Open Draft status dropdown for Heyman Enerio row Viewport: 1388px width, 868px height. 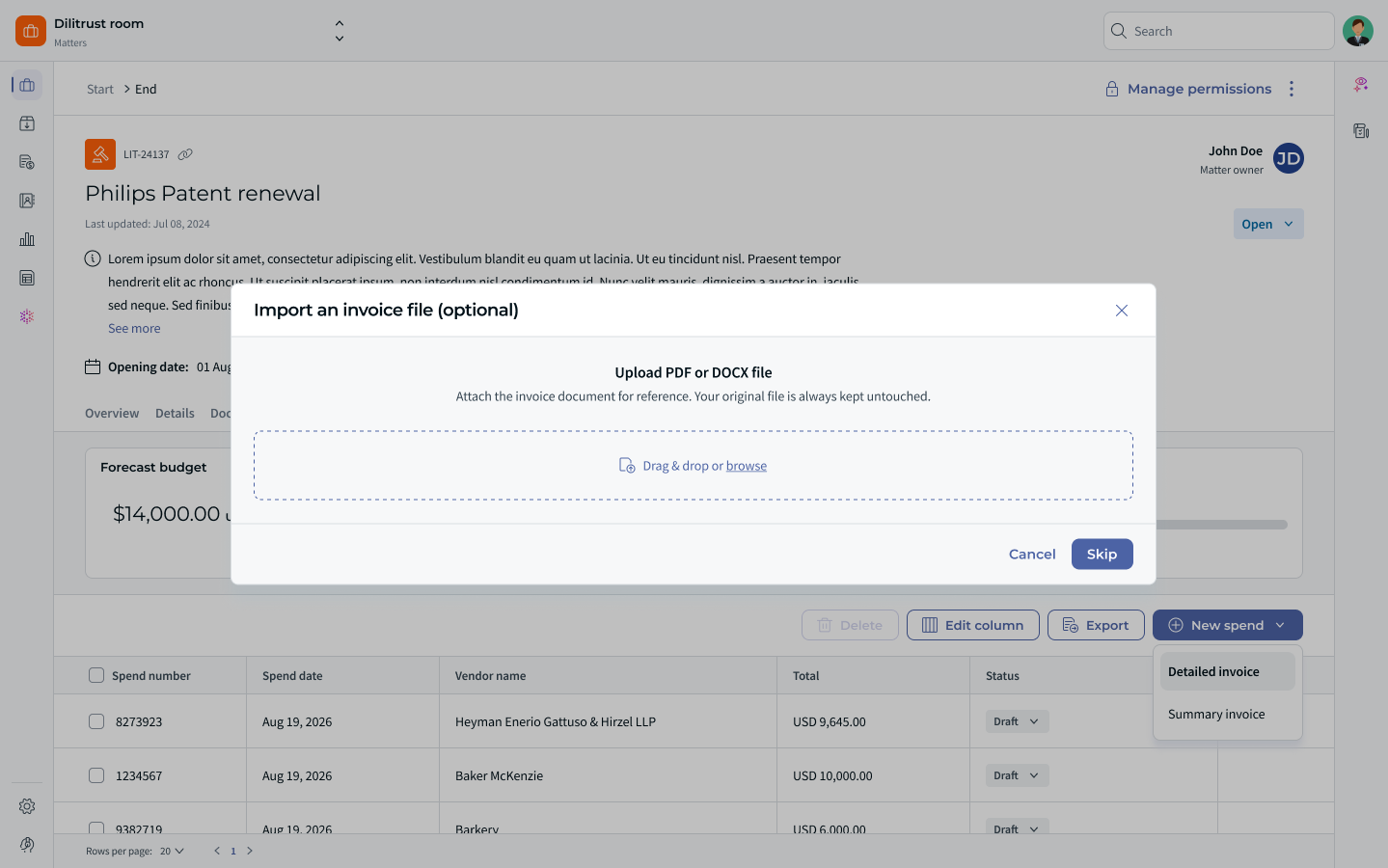click(x=1017, y=721)
